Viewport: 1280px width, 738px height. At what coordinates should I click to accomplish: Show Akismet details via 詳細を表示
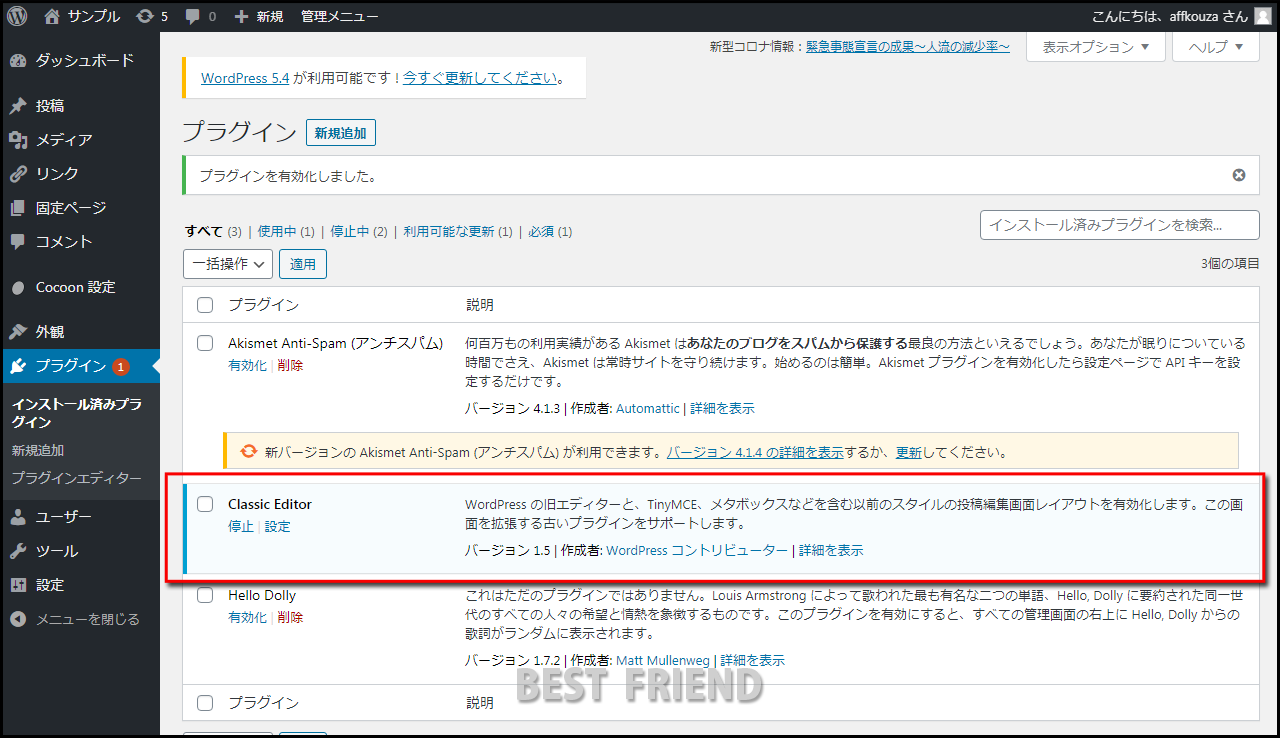click(722, 409)
